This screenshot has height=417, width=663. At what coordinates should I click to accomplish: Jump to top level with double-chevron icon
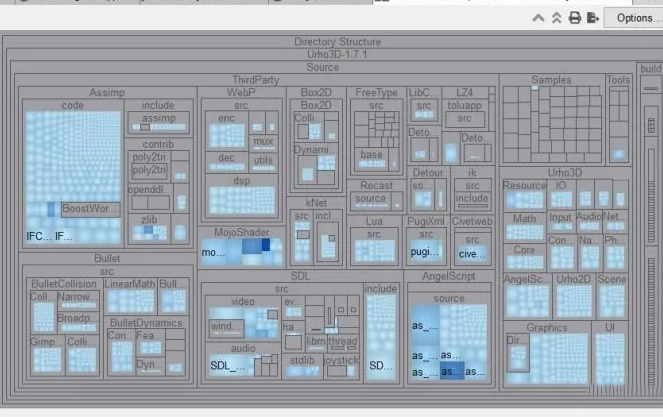(x=556, y=18)
